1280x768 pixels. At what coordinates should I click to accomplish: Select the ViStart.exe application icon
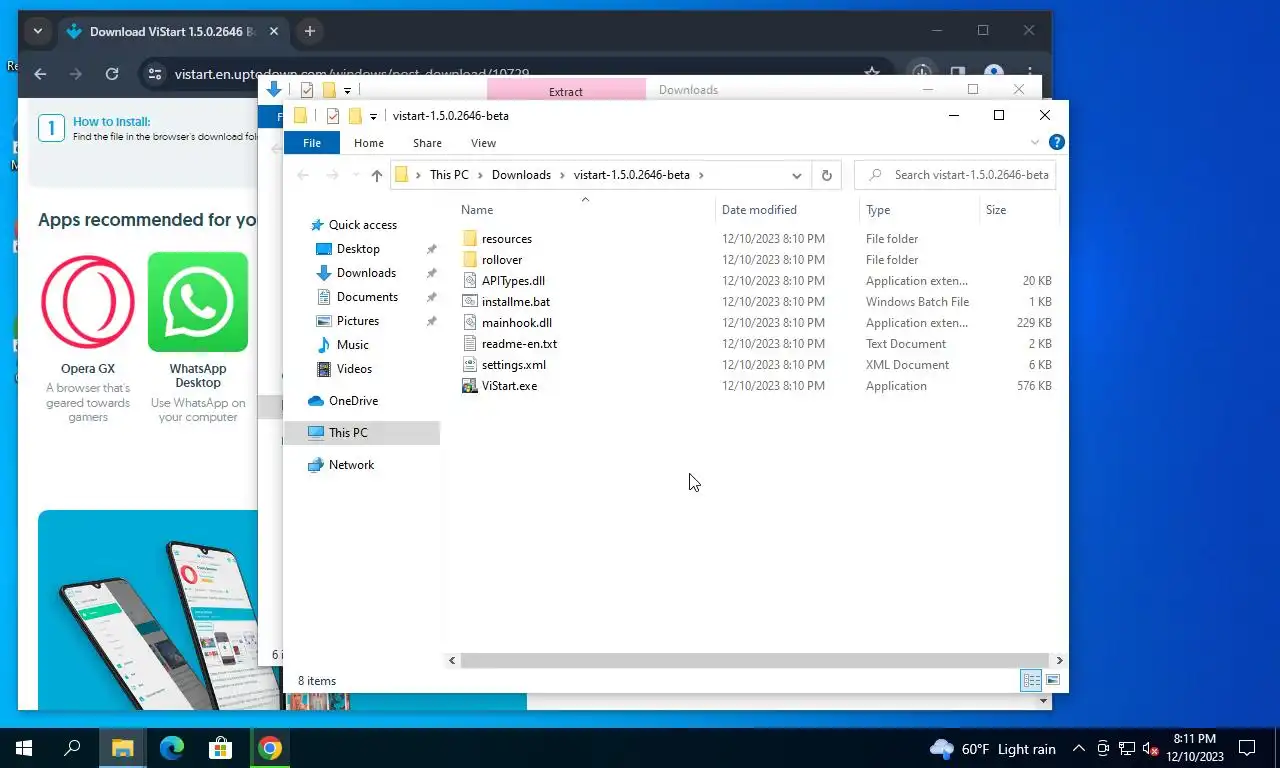point(470,386)
